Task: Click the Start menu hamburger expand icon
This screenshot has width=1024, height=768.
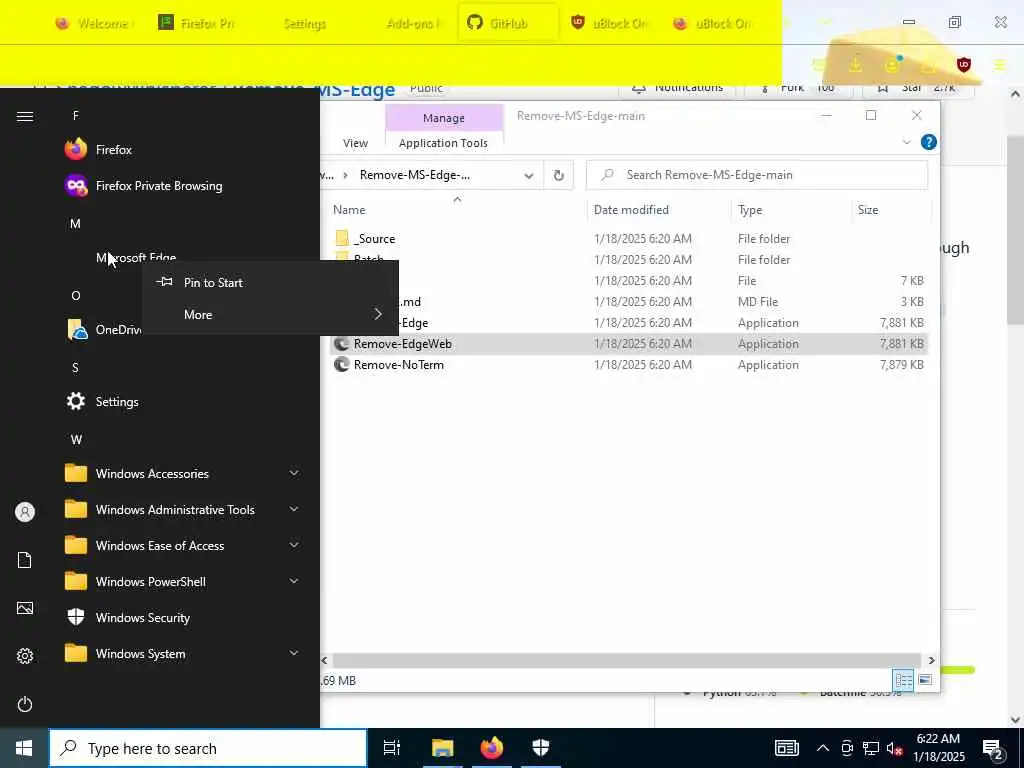Action: pos(25,116)
